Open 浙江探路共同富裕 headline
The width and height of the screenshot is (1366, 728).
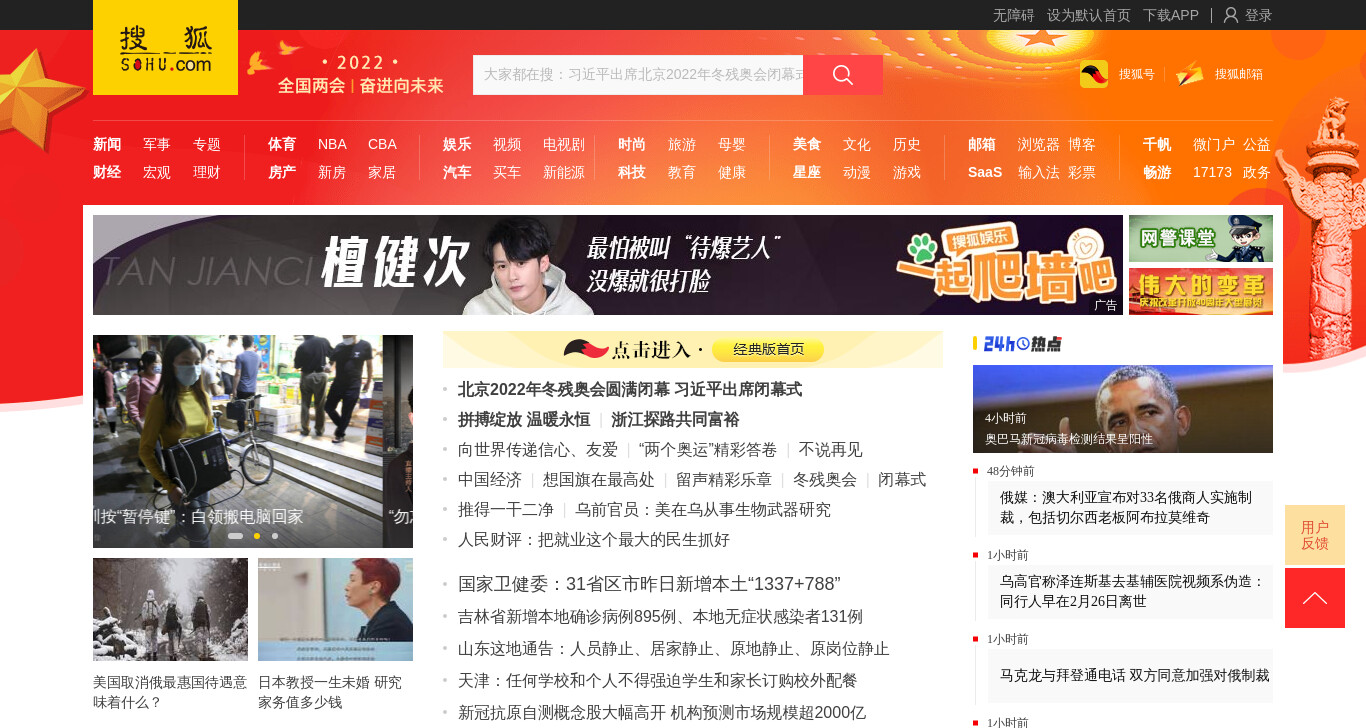(x=675, y=419)
